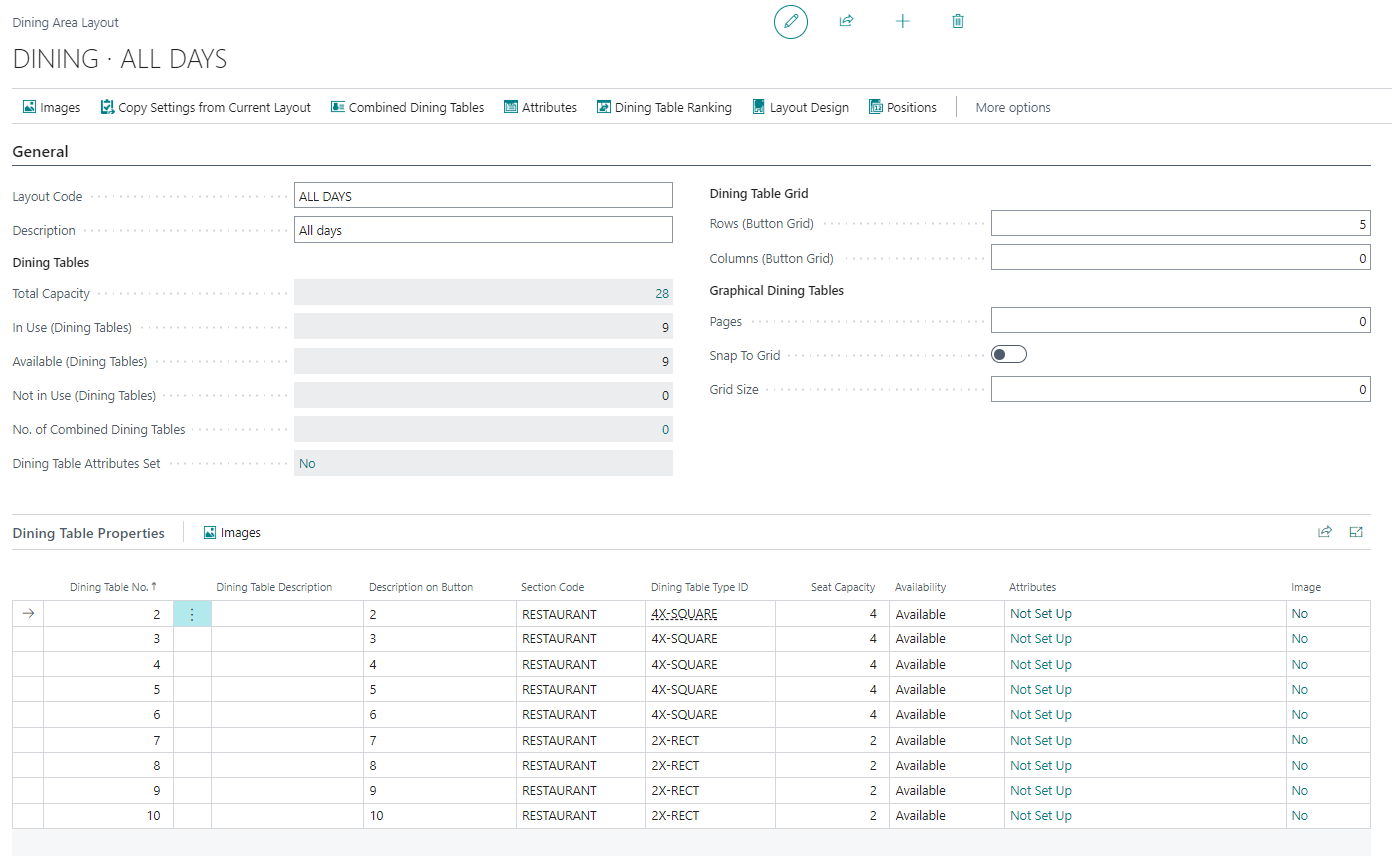Click the plus icon to create new
The image size is (1392, 859).
tap(902, 21)
